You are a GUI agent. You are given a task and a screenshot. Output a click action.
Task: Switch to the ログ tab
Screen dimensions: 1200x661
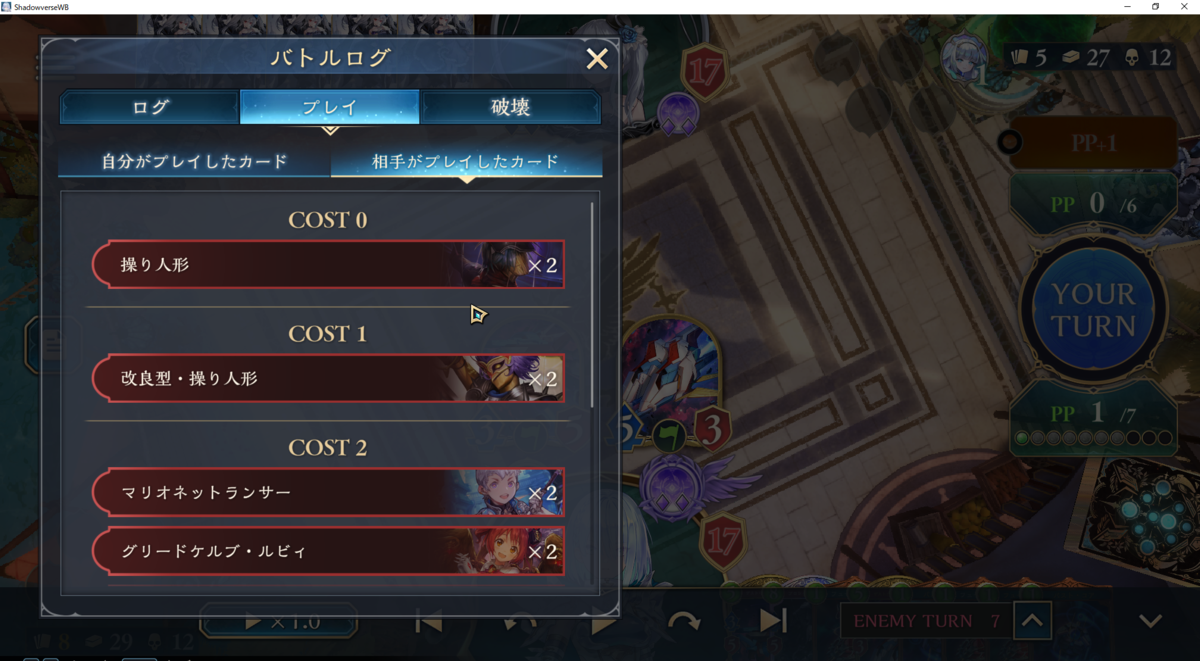point(150,107)
